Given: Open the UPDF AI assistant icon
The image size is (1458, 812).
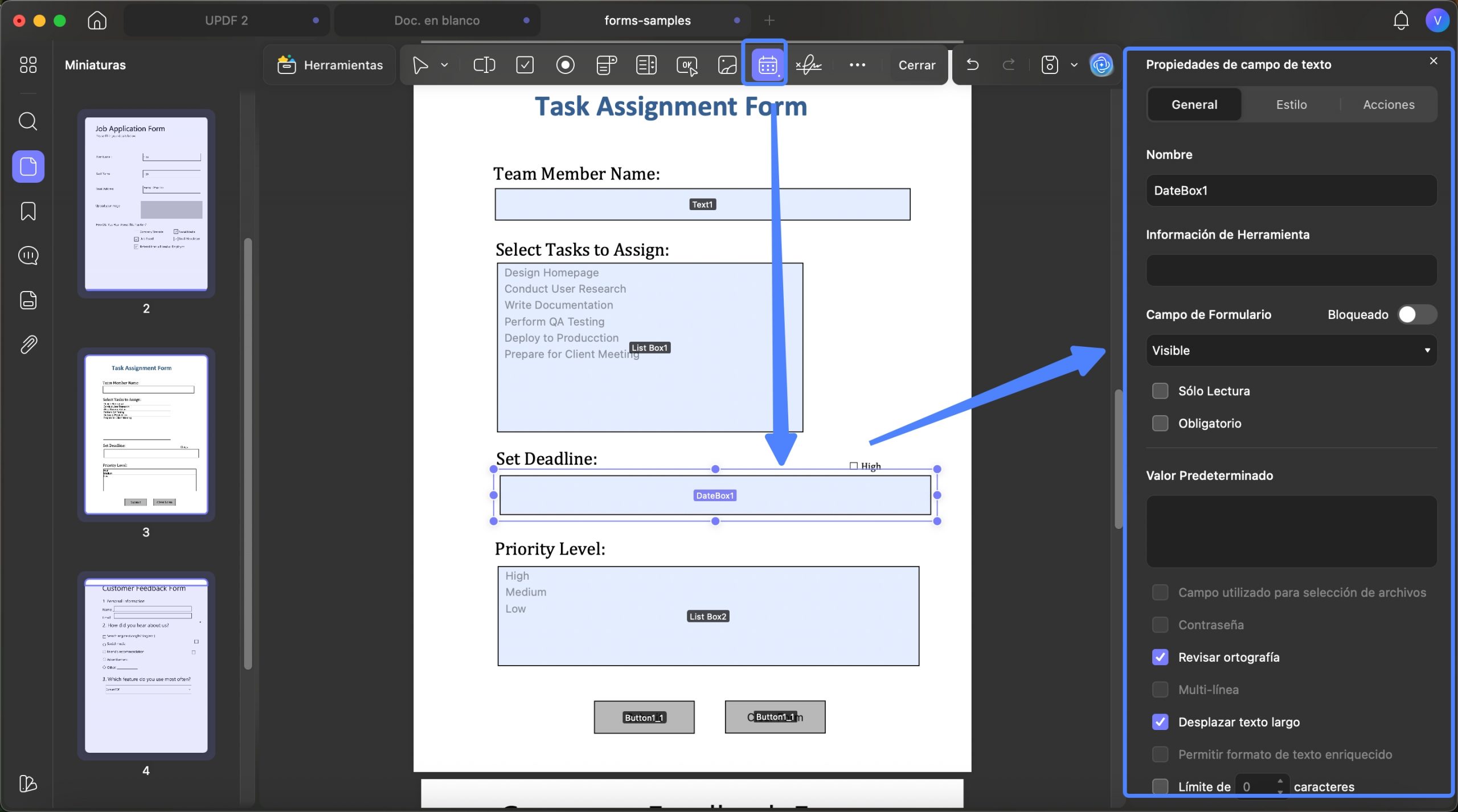Looking at the screenshot, I should (x=1101, y=64).
